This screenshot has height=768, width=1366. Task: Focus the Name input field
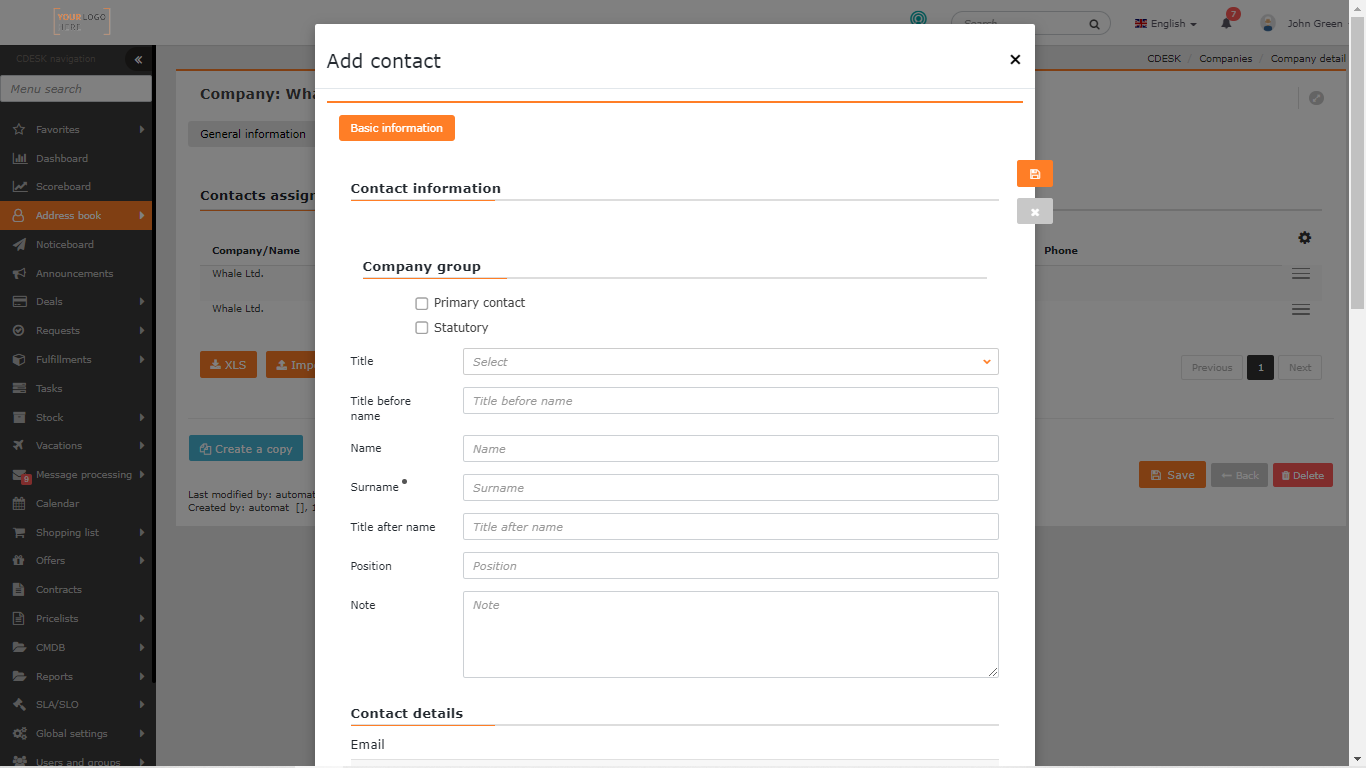731,449
